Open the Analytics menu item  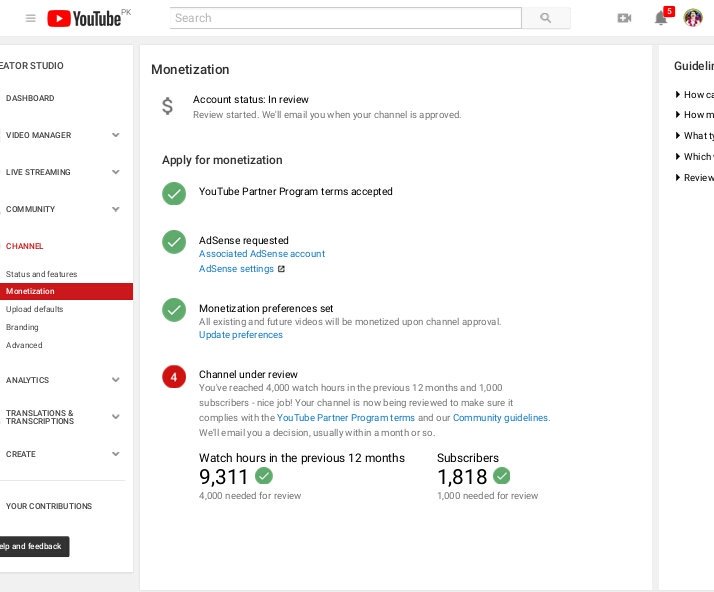tap(27, 380)
